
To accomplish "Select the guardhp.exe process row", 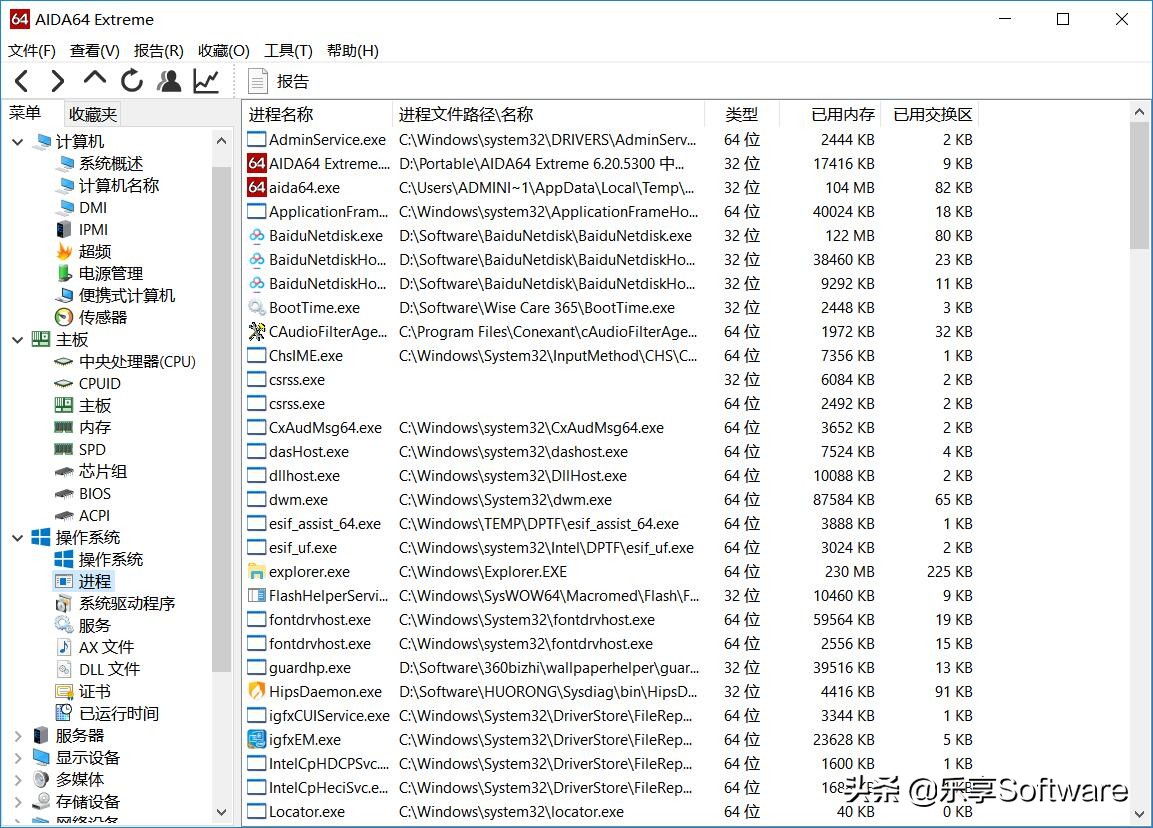I will (x=610, y=668).
